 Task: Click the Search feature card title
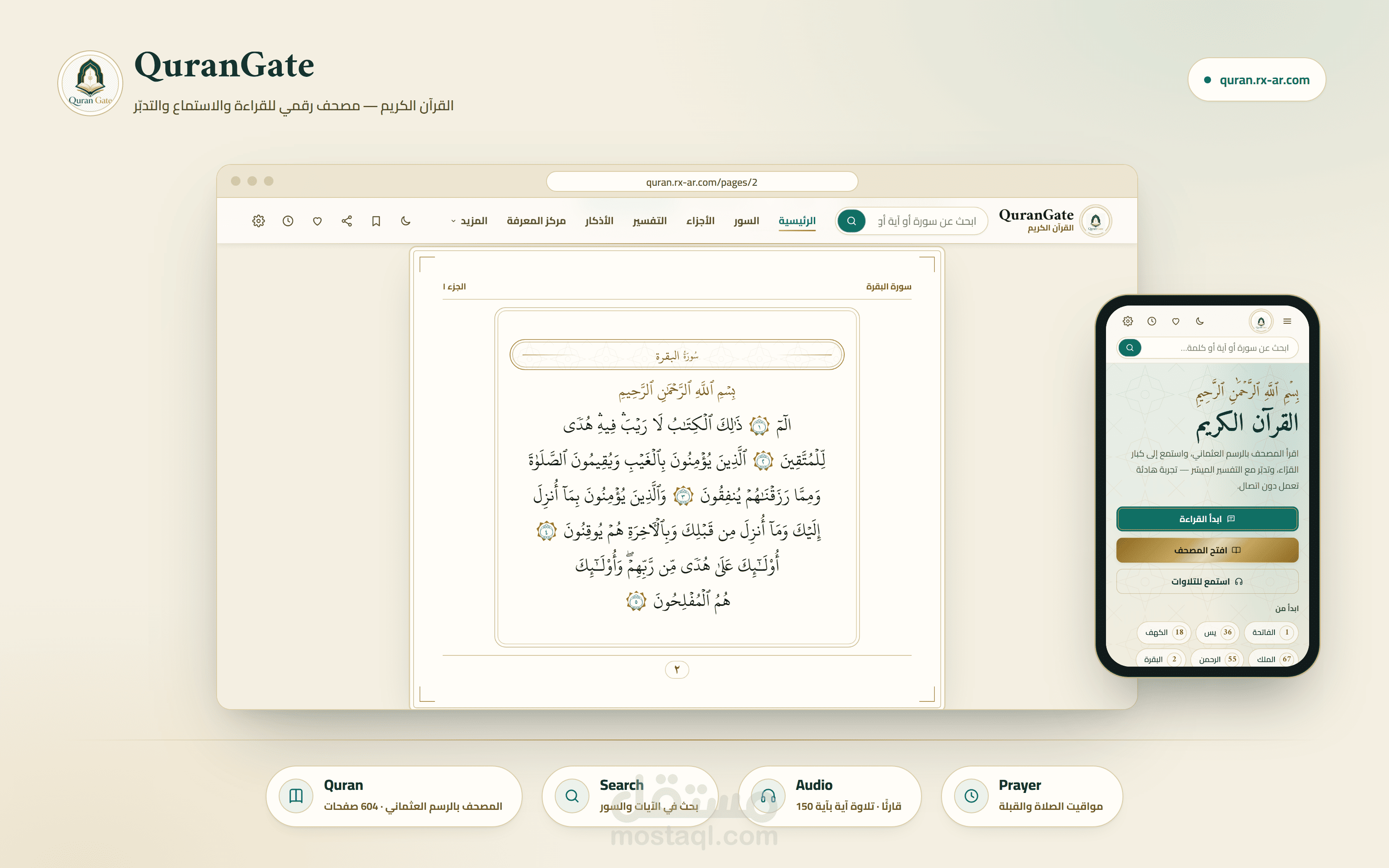[622, 785]
